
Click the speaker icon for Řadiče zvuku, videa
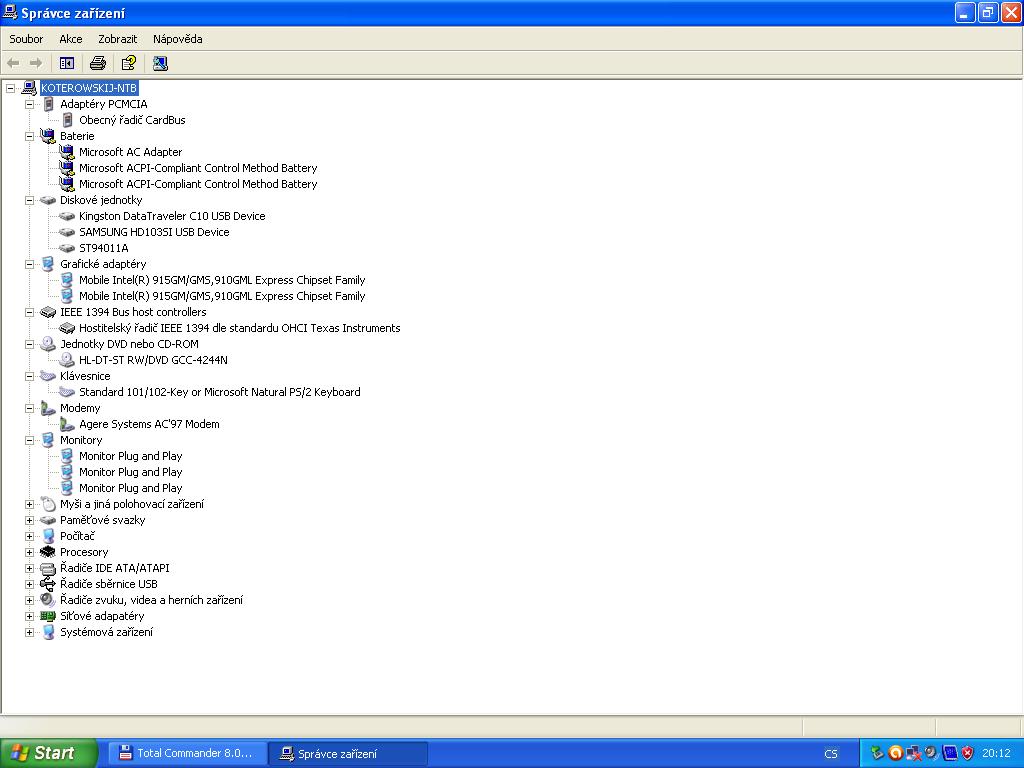click(48, 600)
